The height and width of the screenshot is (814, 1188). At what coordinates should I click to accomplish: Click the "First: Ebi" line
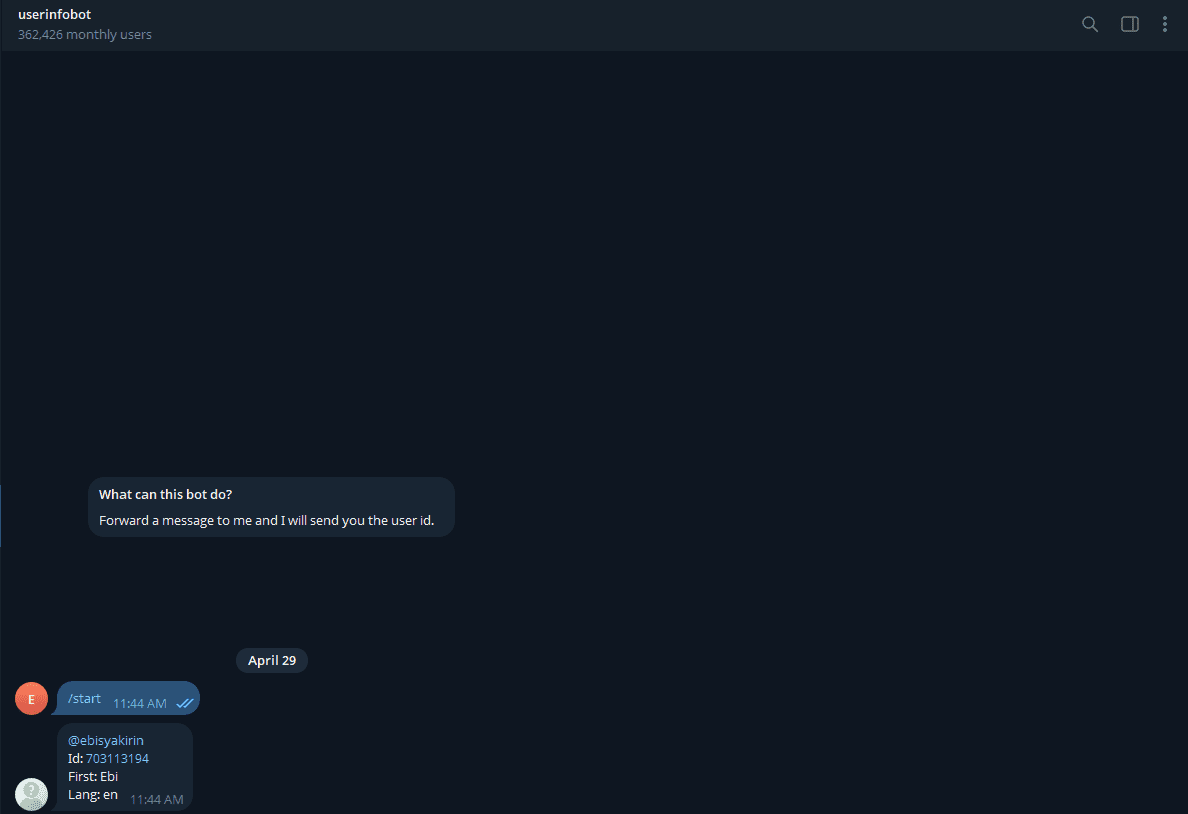(x=92, y=777)
